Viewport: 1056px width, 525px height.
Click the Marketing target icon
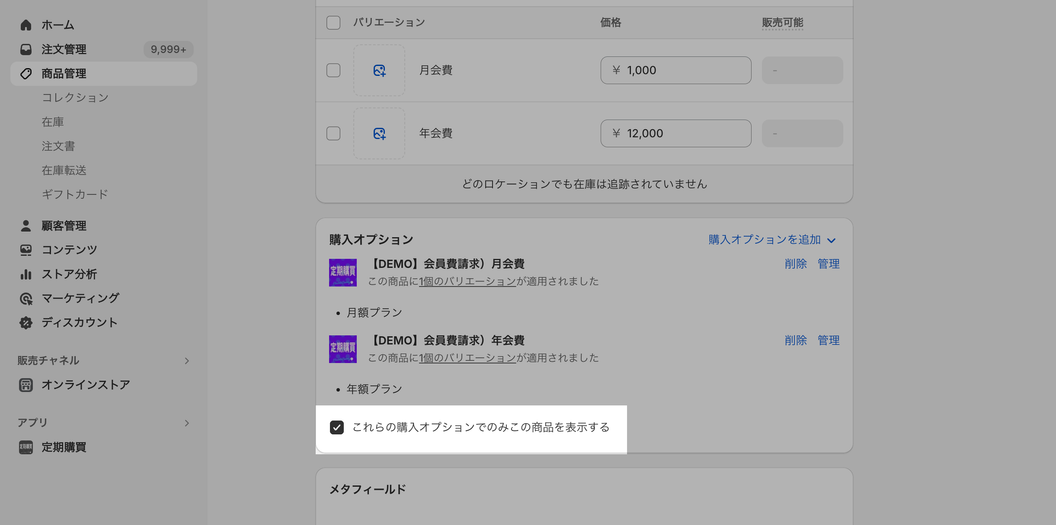point(26,298)
